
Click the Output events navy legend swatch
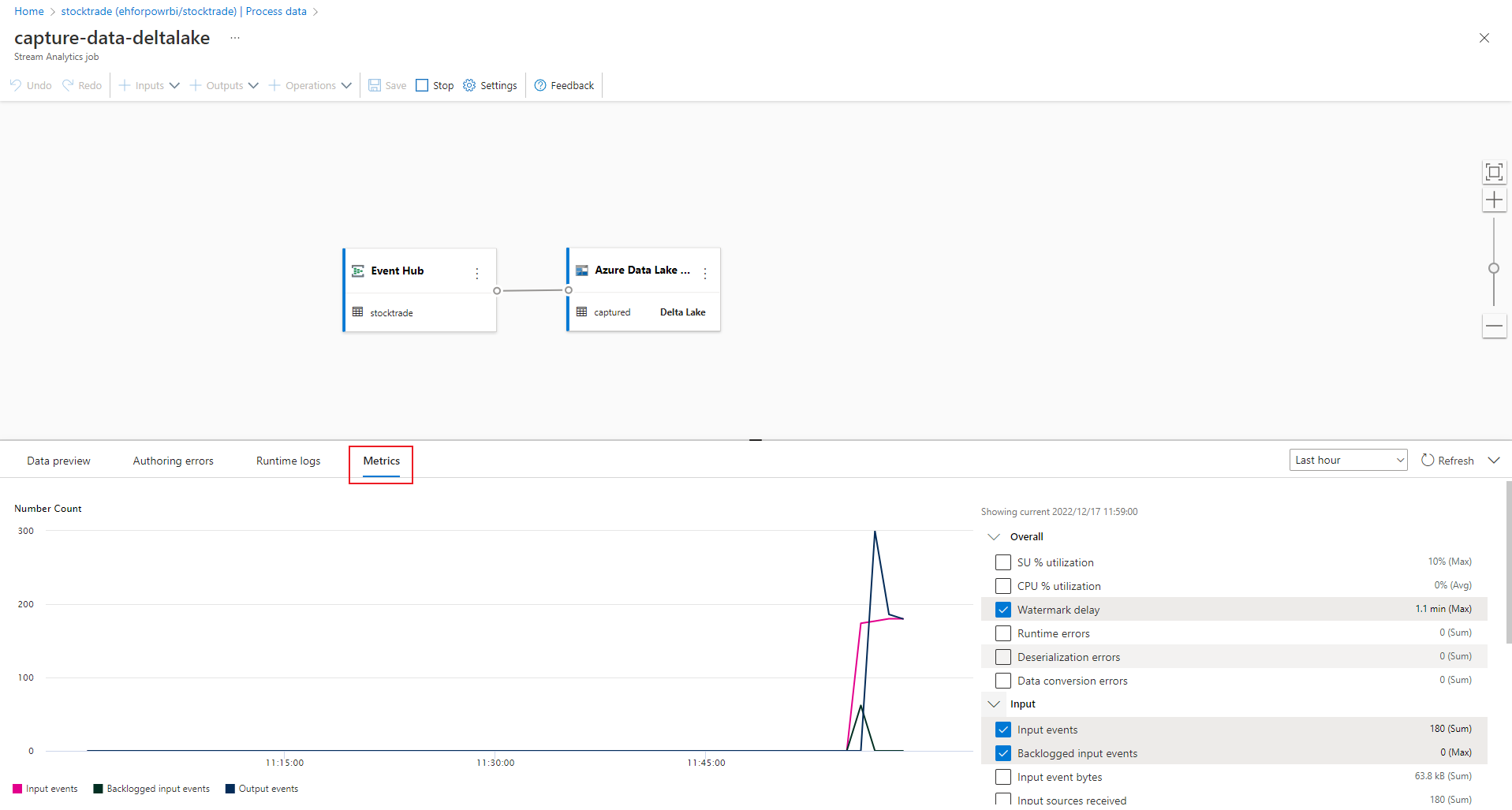tap(230, 789)
